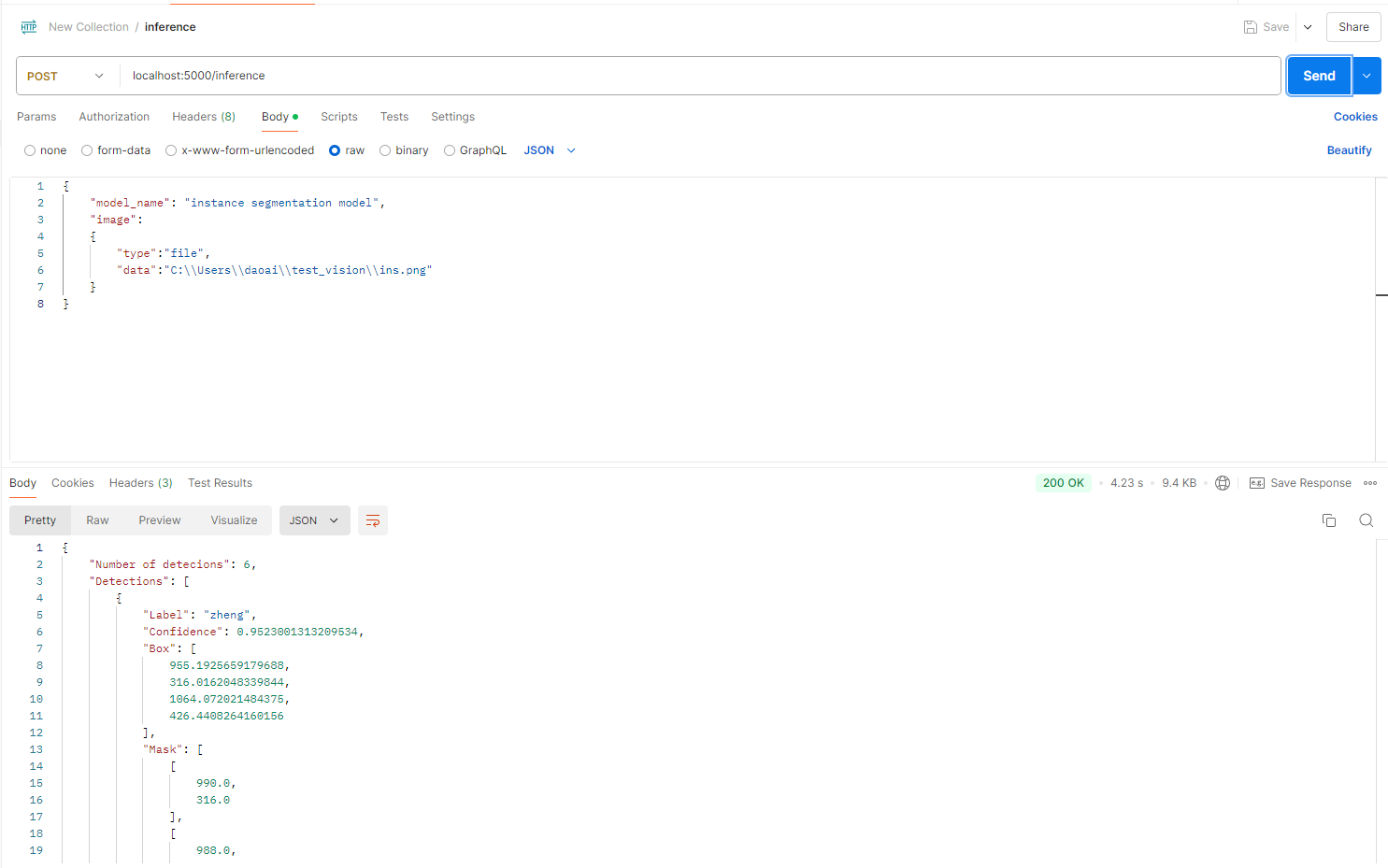Beautify the request body JSON
The width and height of the screenshot is (1388, 868).
click(1350, 150)
